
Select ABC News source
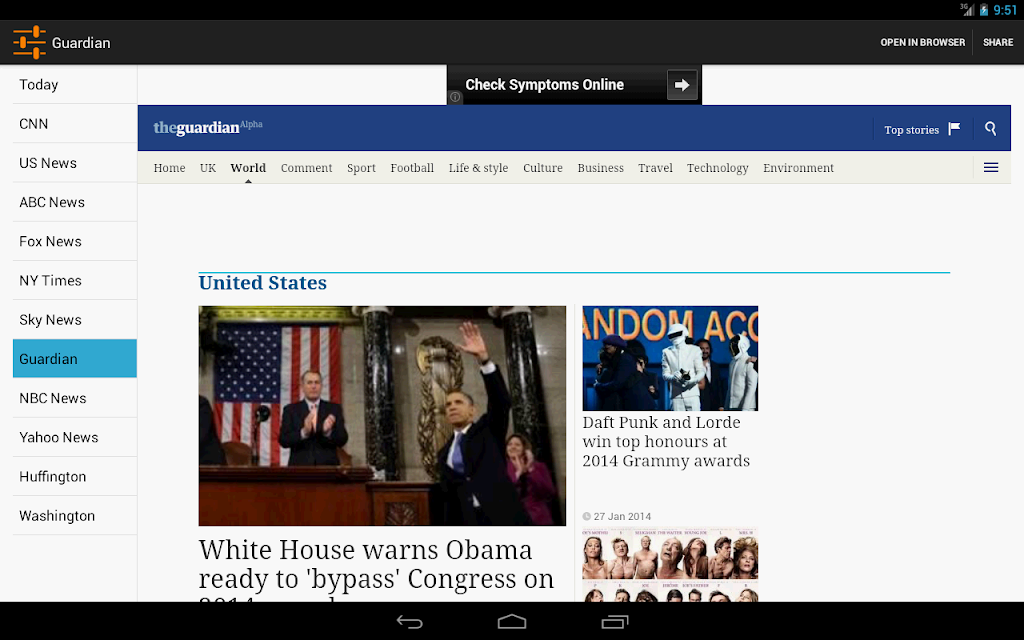74,202
